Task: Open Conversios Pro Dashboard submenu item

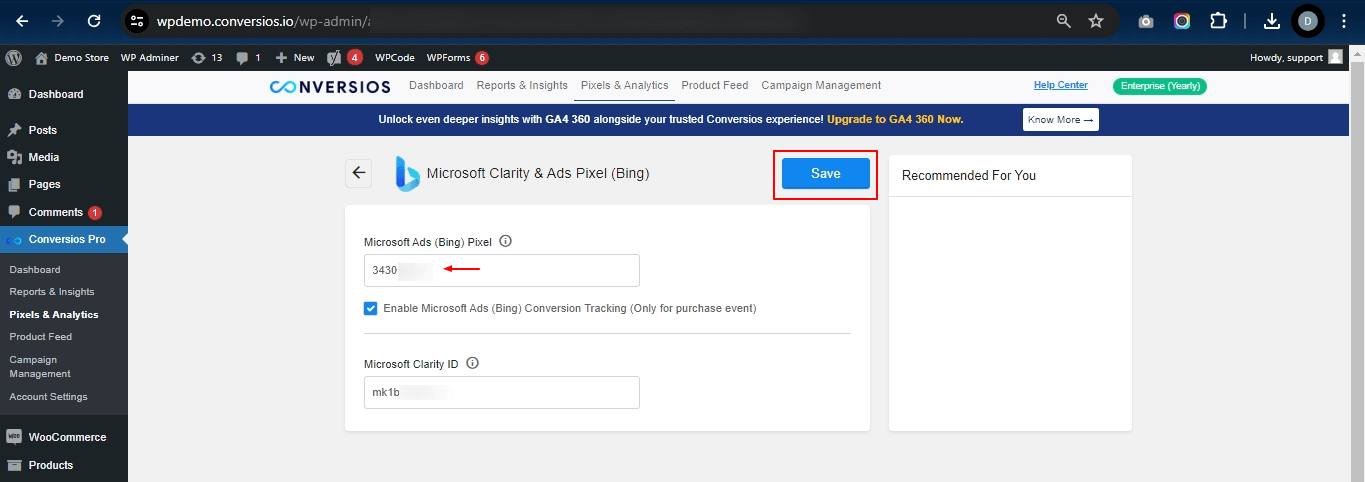Action: tap(35, 269)
